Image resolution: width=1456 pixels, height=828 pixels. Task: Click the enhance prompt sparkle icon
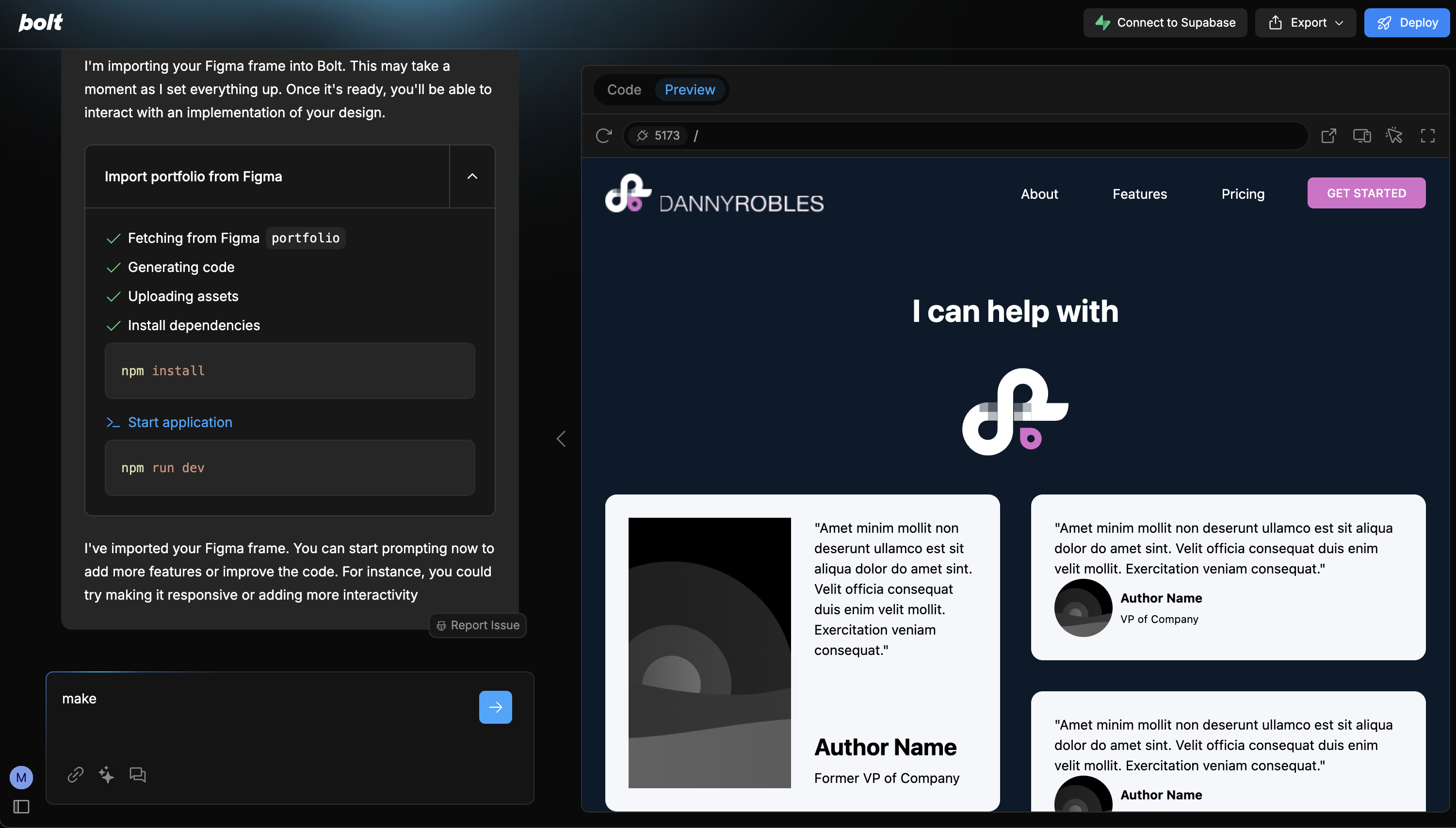pyautogui.click(x=106, y=775)
